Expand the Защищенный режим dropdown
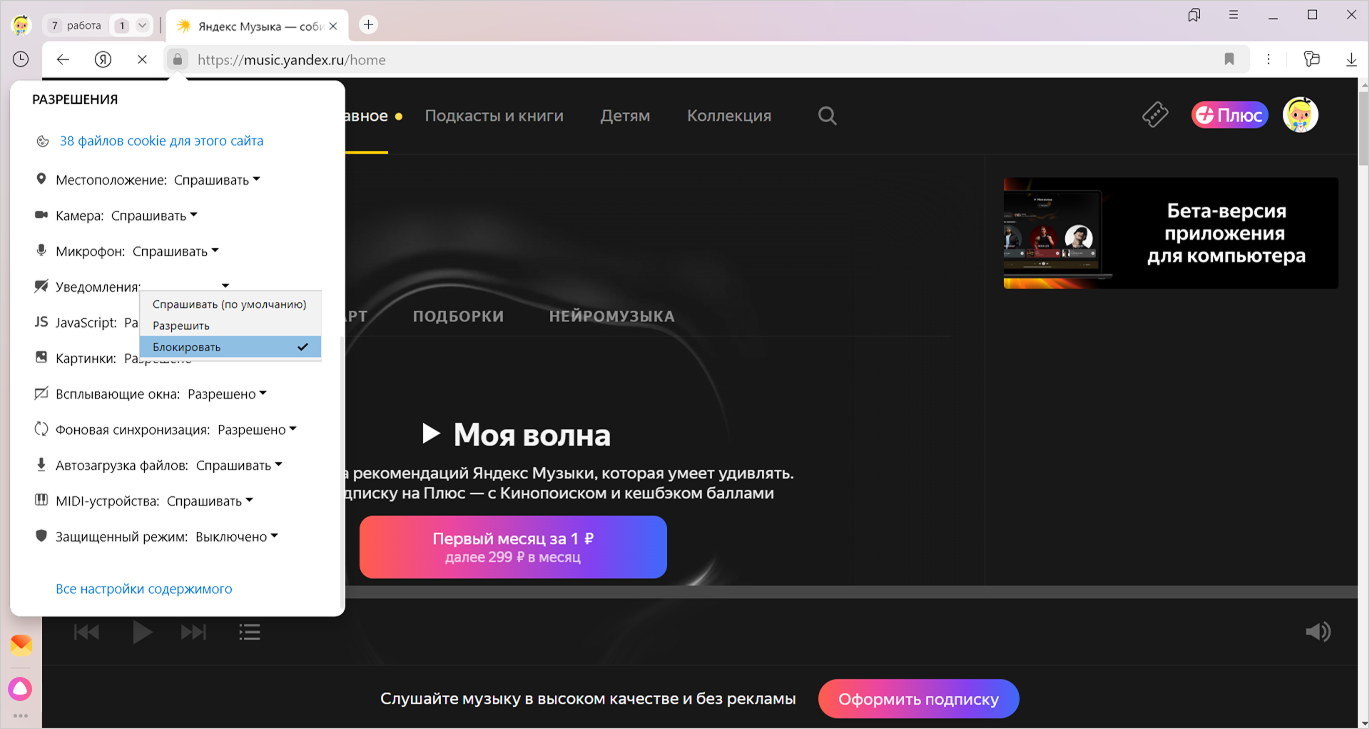The width and height of the screenshot is (1369, 729). click(x=236, y=537)
